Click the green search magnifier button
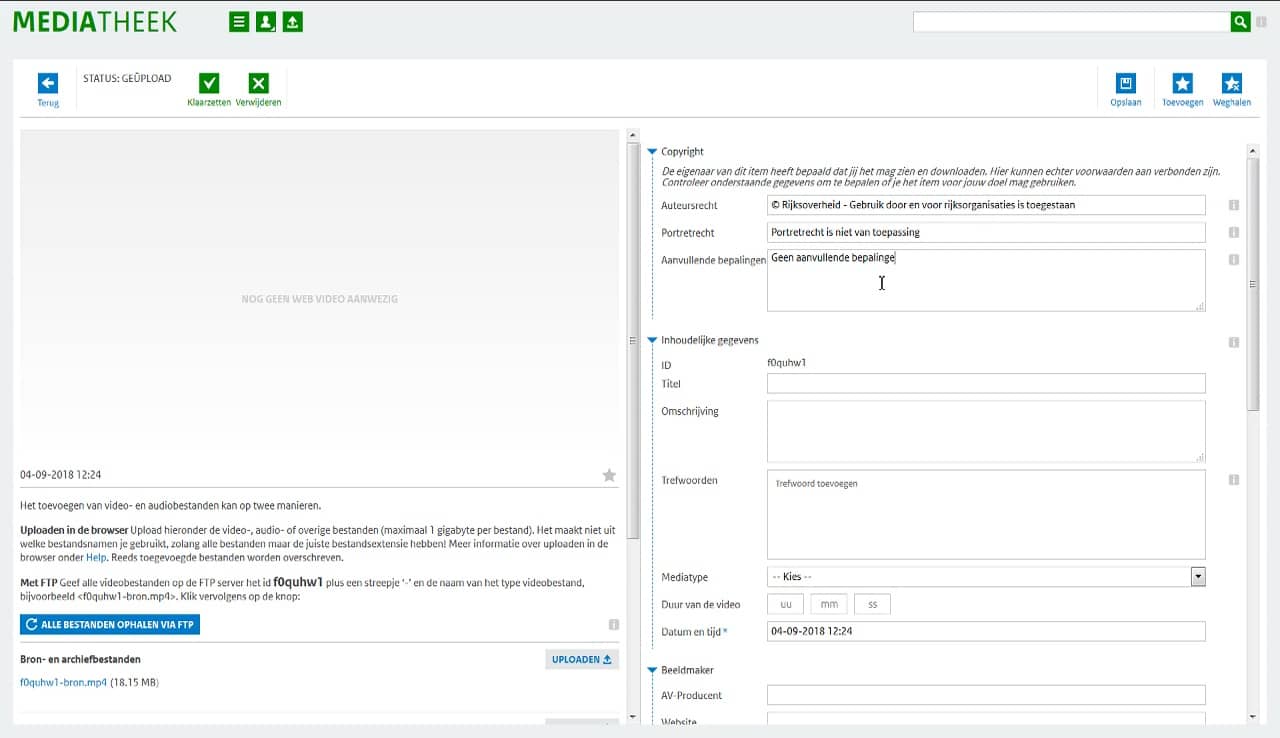 pyautogui.click(x=1240, y=21)
